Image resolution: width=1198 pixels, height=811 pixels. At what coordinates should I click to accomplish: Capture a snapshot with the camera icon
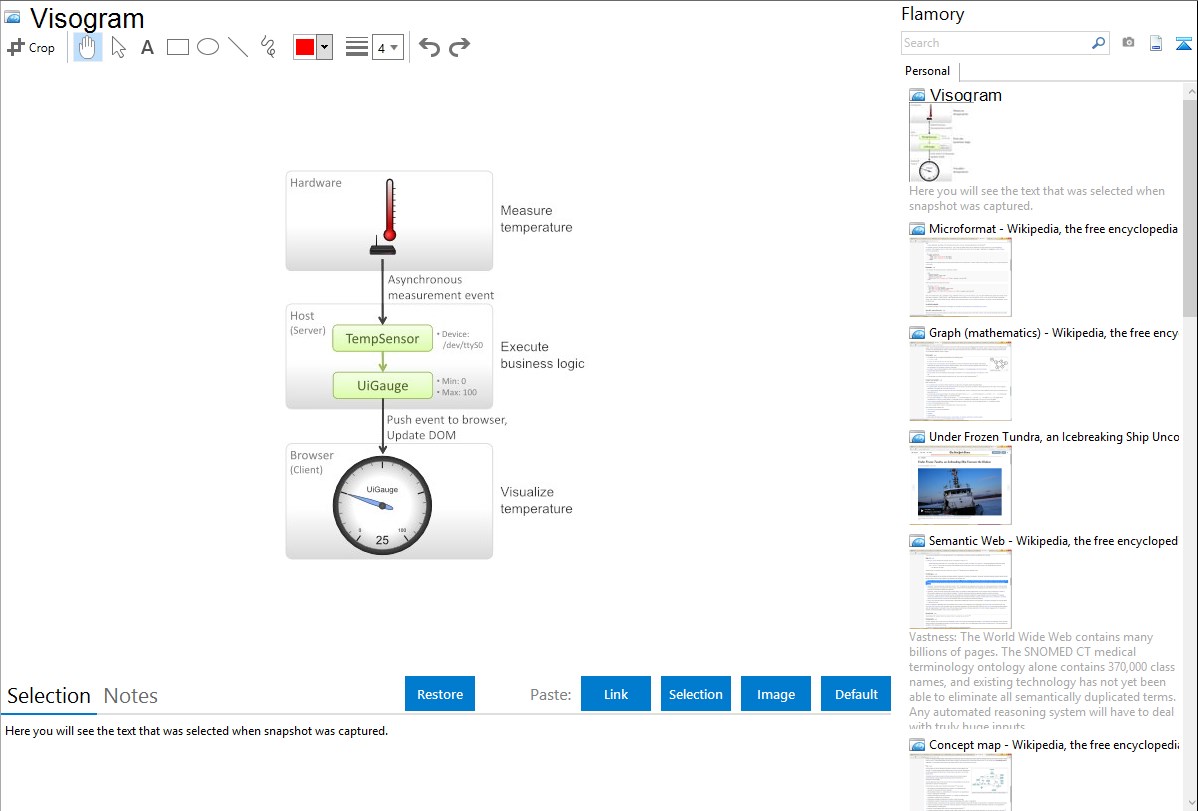click(1128, 43)
